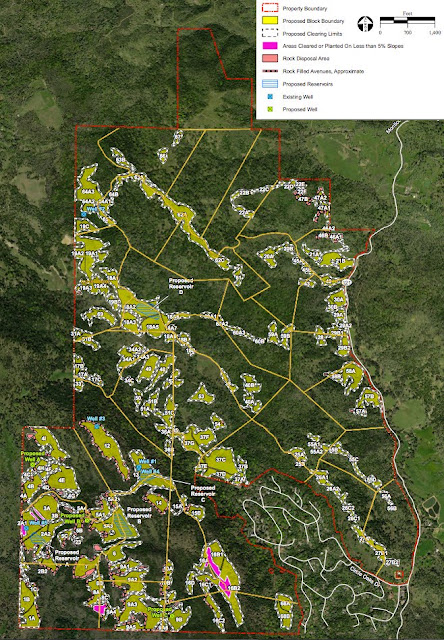Click the block label '9B'

click(178, 619)
